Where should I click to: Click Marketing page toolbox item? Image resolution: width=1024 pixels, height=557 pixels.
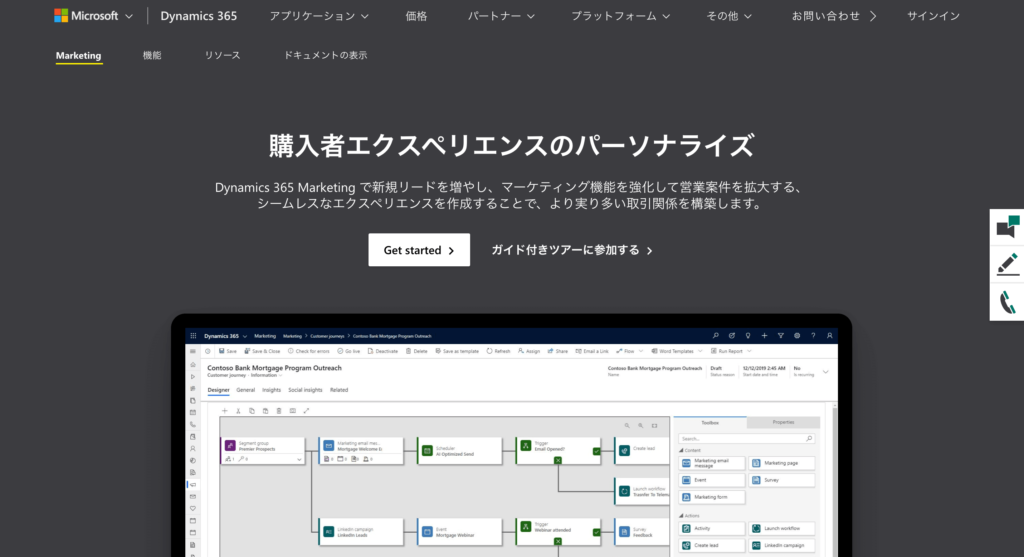click(782, 463)
